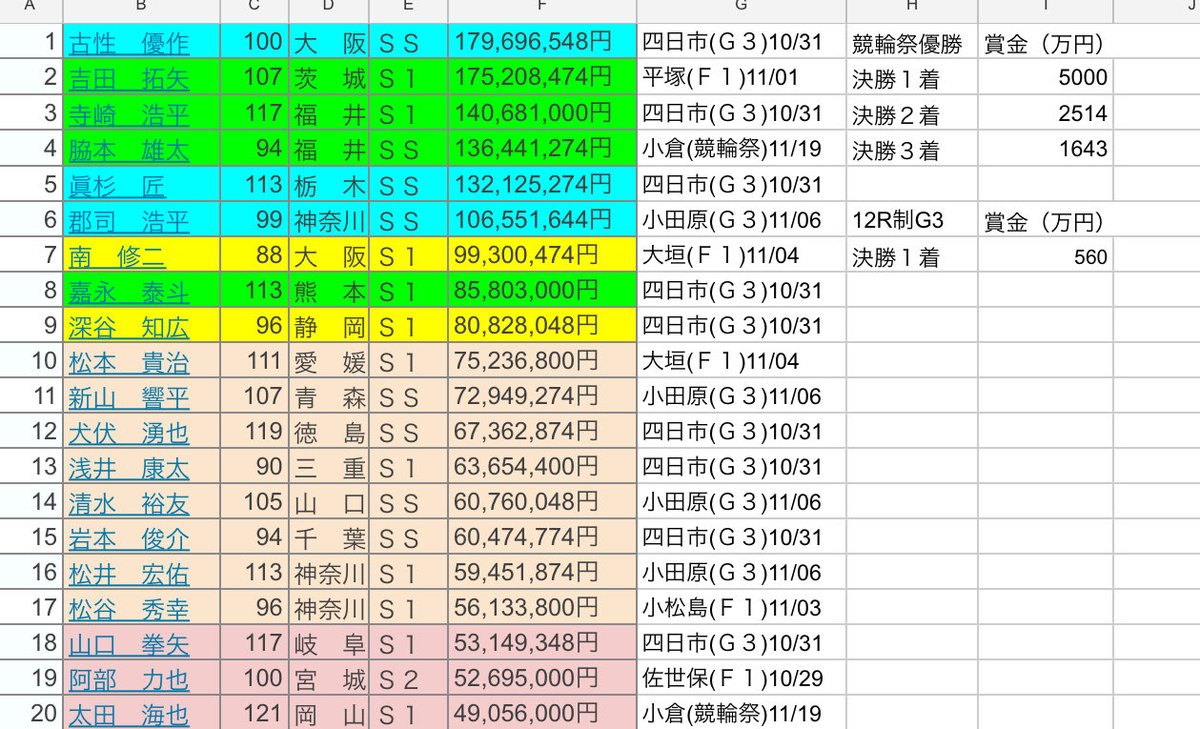Open the 岩本 俊介 link

point(128,538)
